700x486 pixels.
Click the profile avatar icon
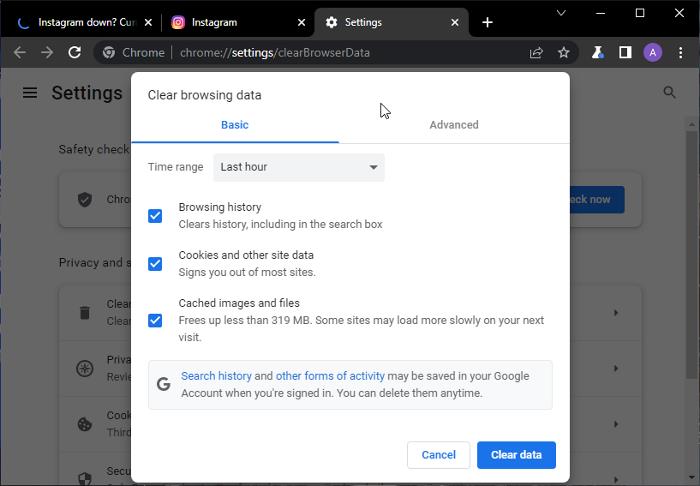click(x=652, y=52)
